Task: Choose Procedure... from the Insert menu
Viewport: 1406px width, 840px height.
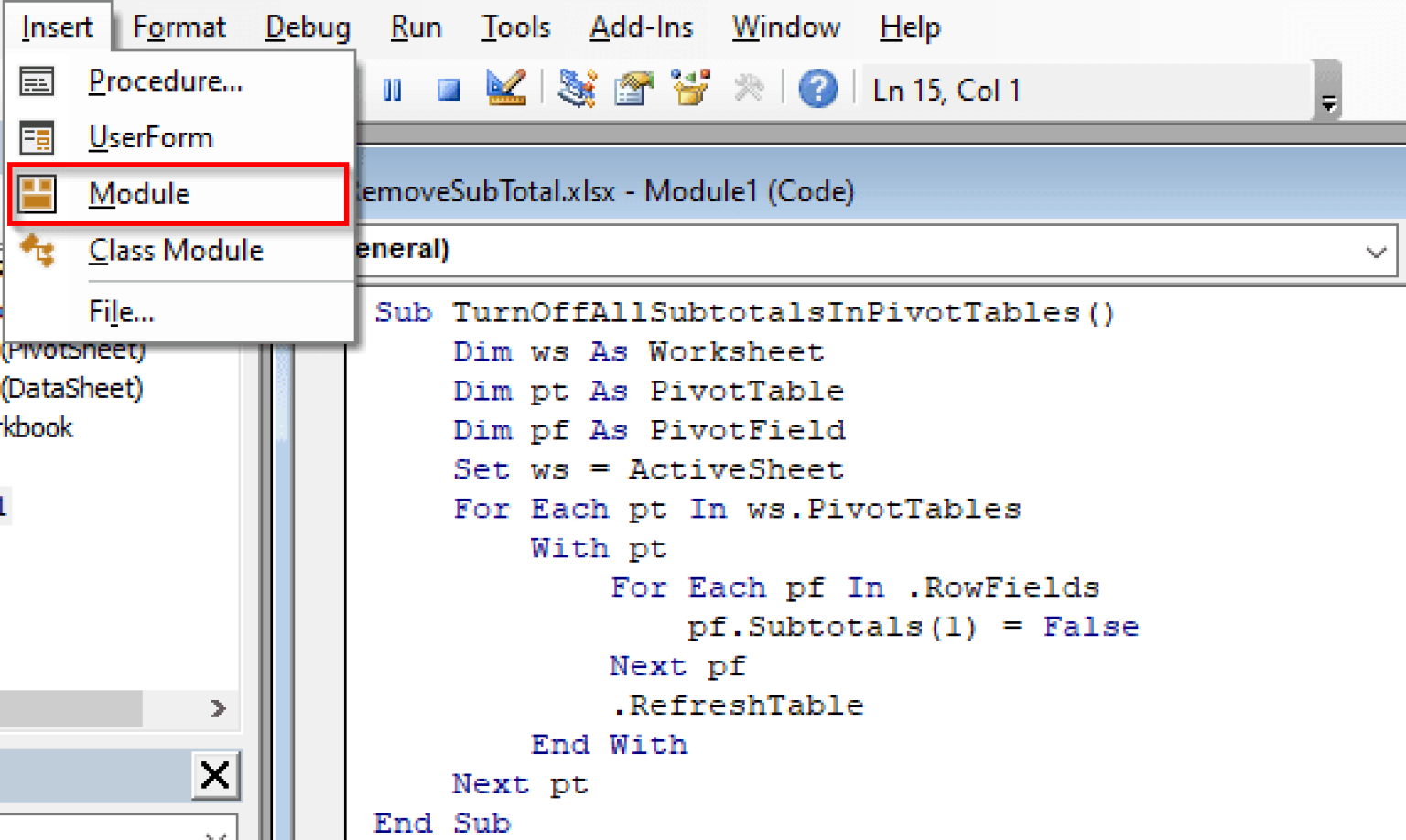Action: (x=165, y=81)
